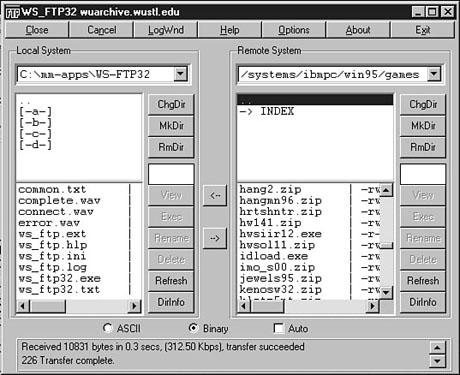Screen dimensions: 460x375
Task: Select remote file hwsiir12.exe
Action: tap(281, 234)
